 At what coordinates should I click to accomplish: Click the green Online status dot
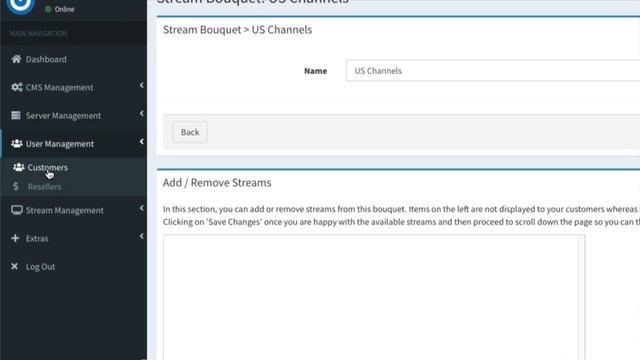click(x=48, y=9)
